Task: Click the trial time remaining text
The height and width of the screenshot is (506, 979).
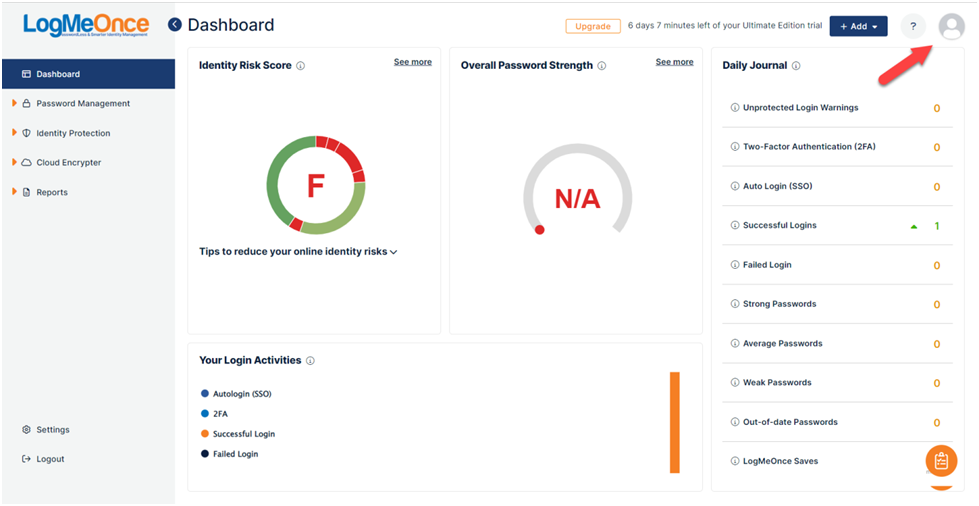Action: (x=725, y=26)
